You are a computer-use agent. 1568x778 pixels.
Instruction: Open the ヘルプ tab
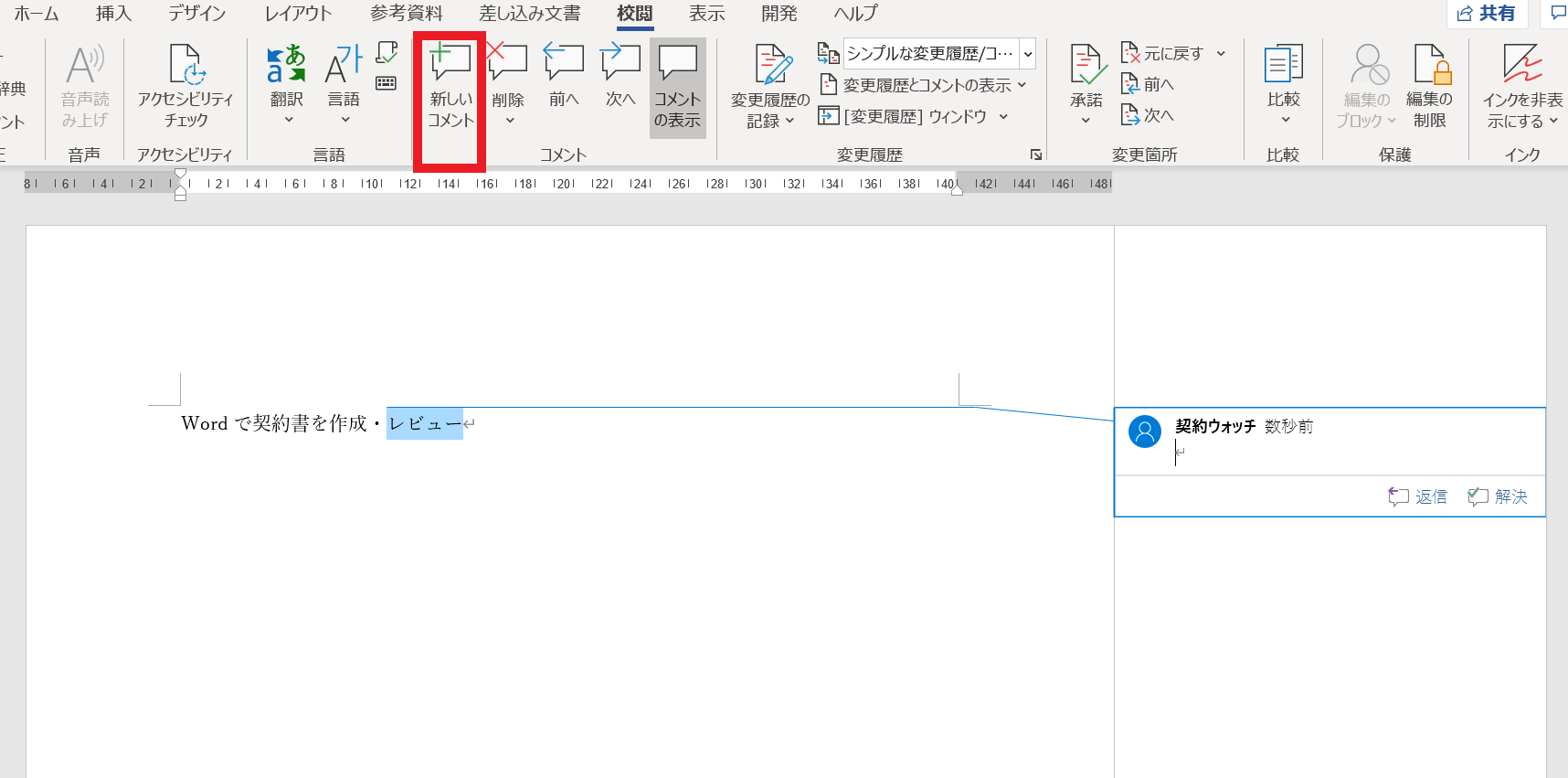[x=855, y=14]
